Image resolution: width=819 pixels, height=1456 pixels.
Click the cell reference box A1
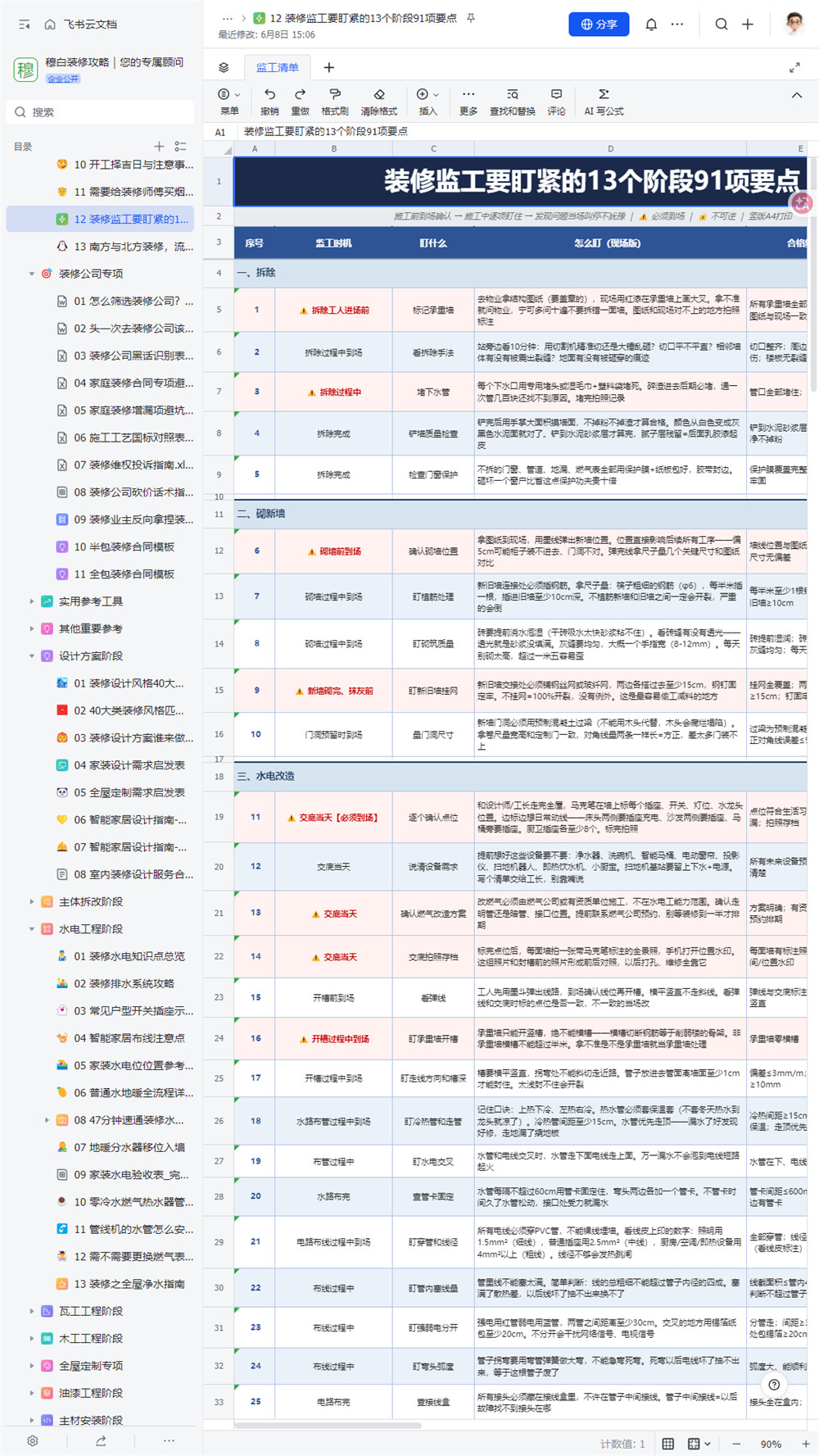pyautogui.click(x=219, y=132)
